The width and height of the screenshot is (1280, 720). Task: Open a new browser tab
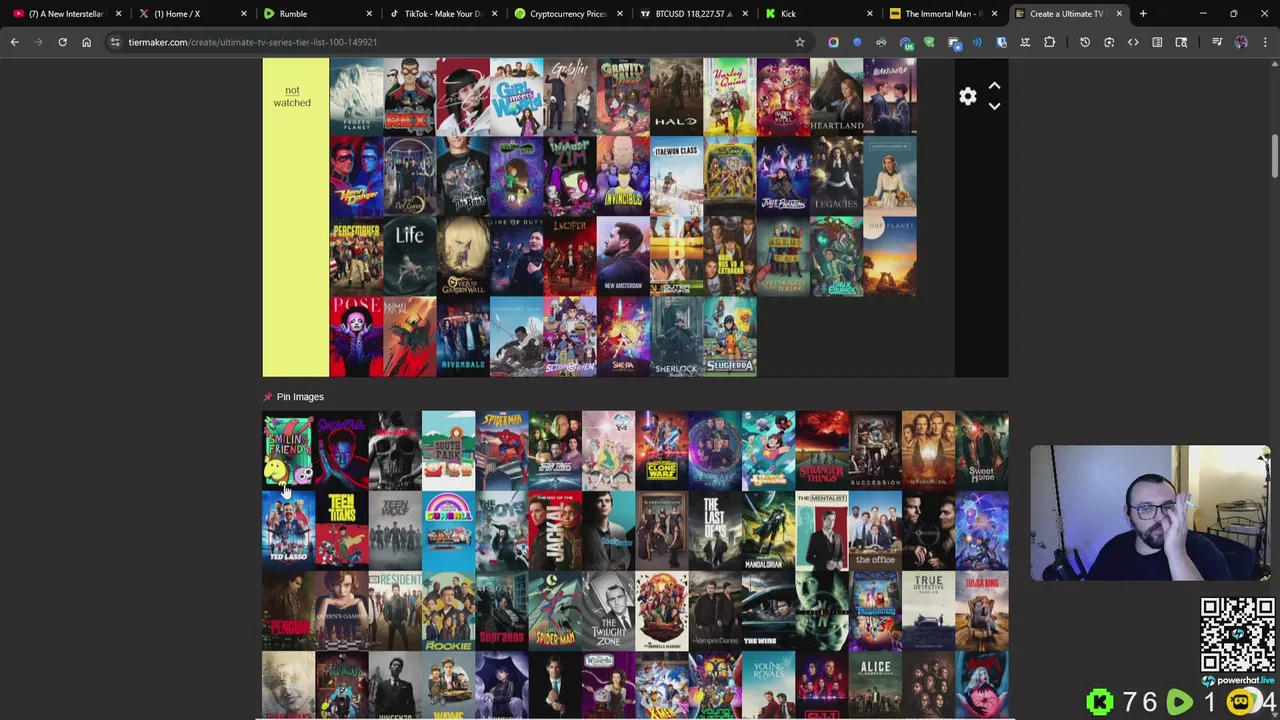pyautogui.click(x=1143, y=14)
